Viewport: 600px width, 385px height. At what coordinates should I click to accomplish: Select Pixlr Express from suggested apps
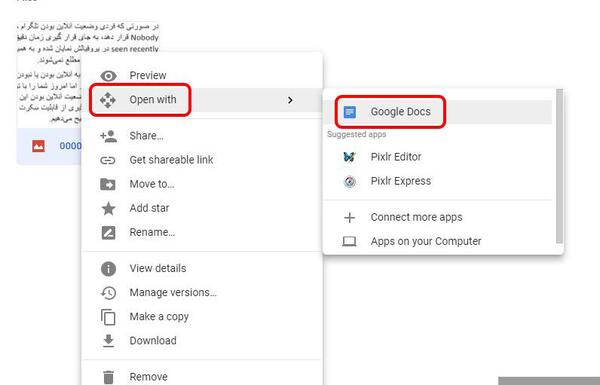click(438, 181)
